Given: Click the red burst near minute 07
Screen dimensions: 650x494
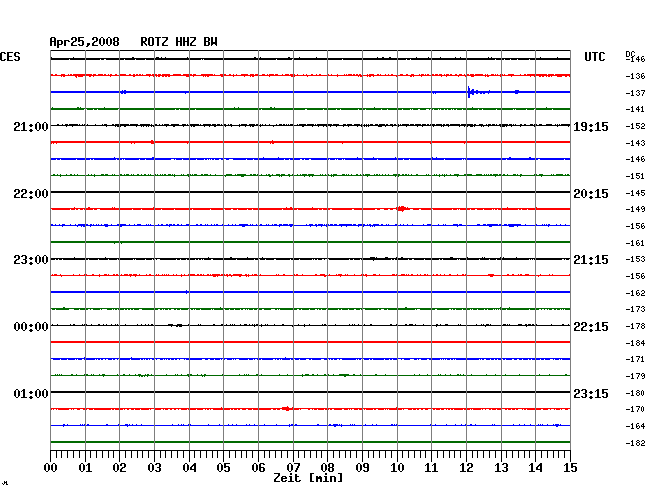Looking at the screenshot, I should [287, 409].
